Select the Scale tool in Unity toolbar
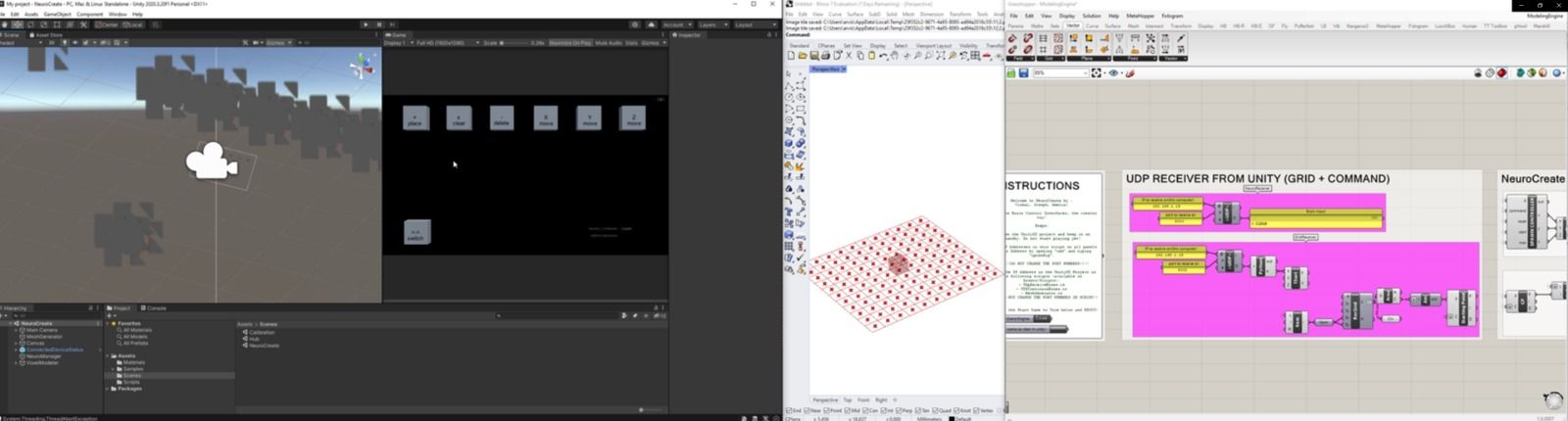Image resolution: width=1568 pixels, height=421 pixels. tap(44, 24)
